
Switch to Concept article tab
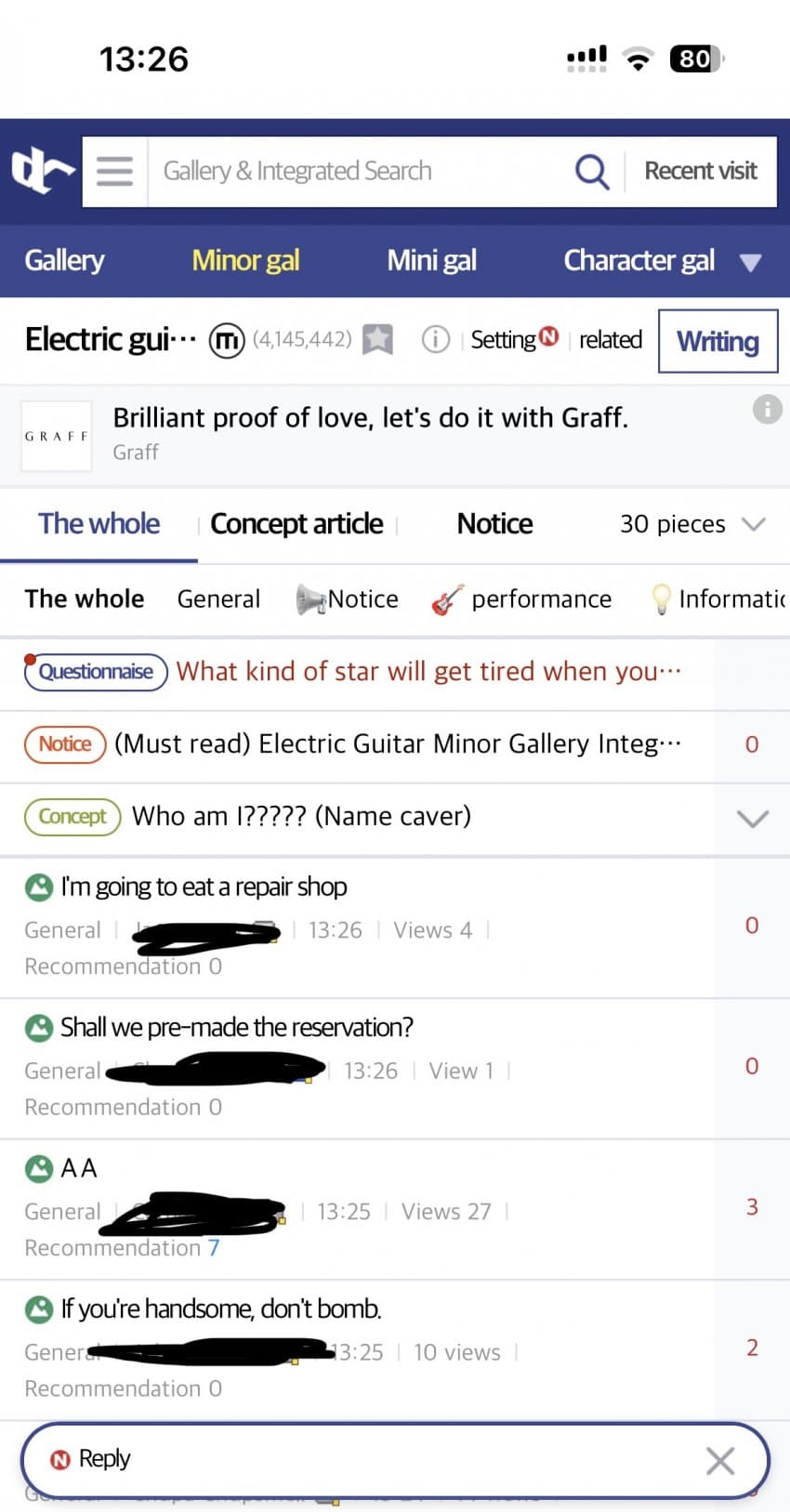click(296, 524)
